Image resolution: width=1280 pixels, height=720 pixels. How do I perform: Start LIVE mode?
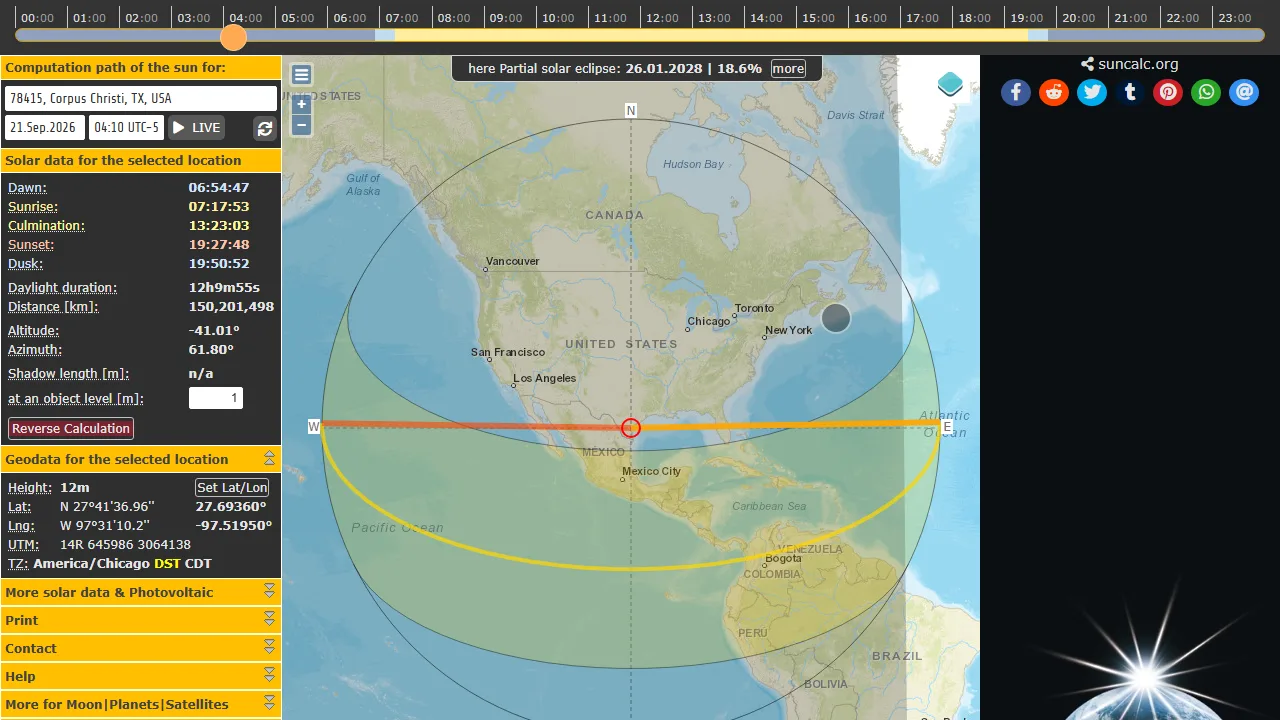coord(196,128)
